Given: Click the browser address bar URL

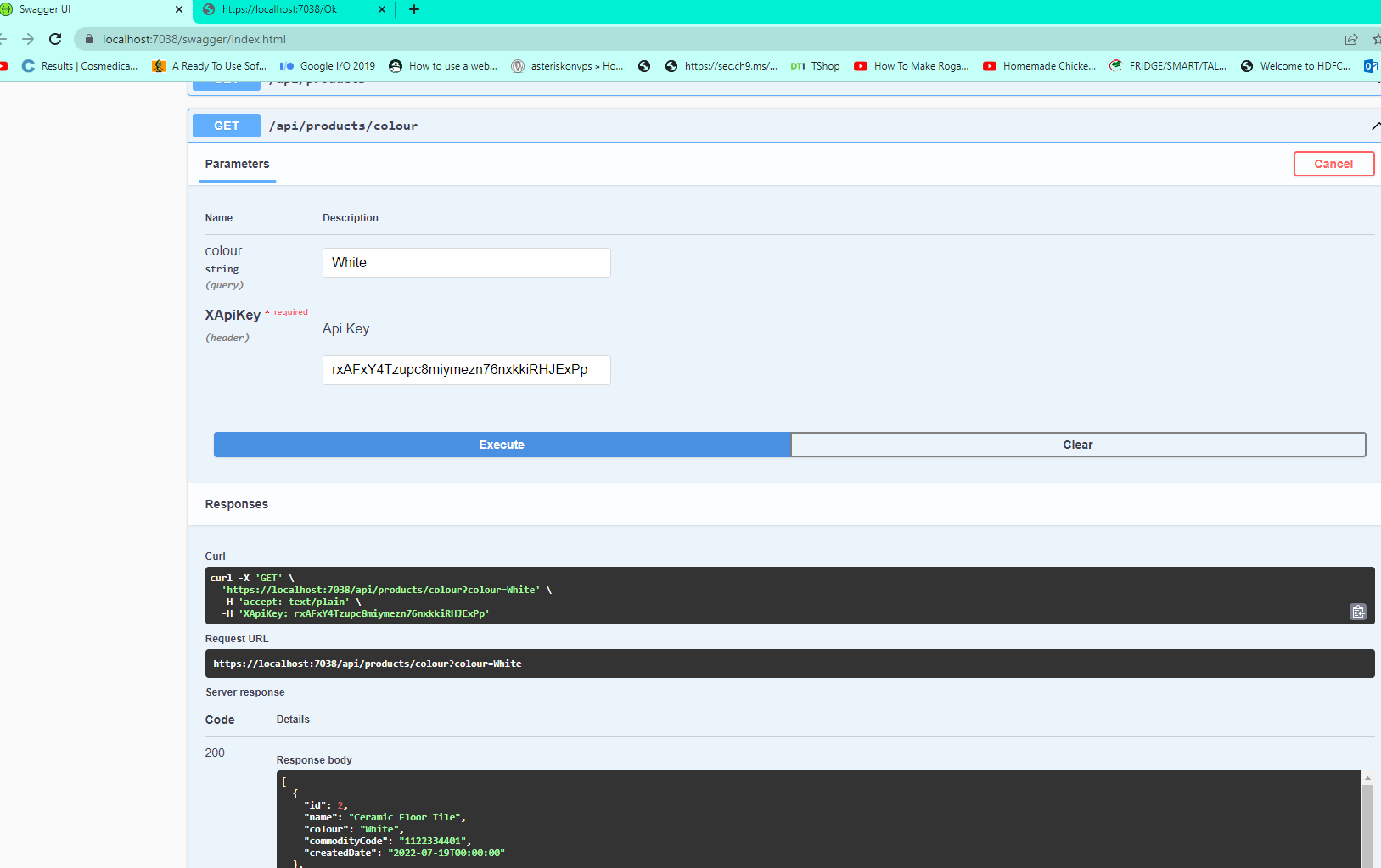Looking at the screenshot, I should (194, 39).
